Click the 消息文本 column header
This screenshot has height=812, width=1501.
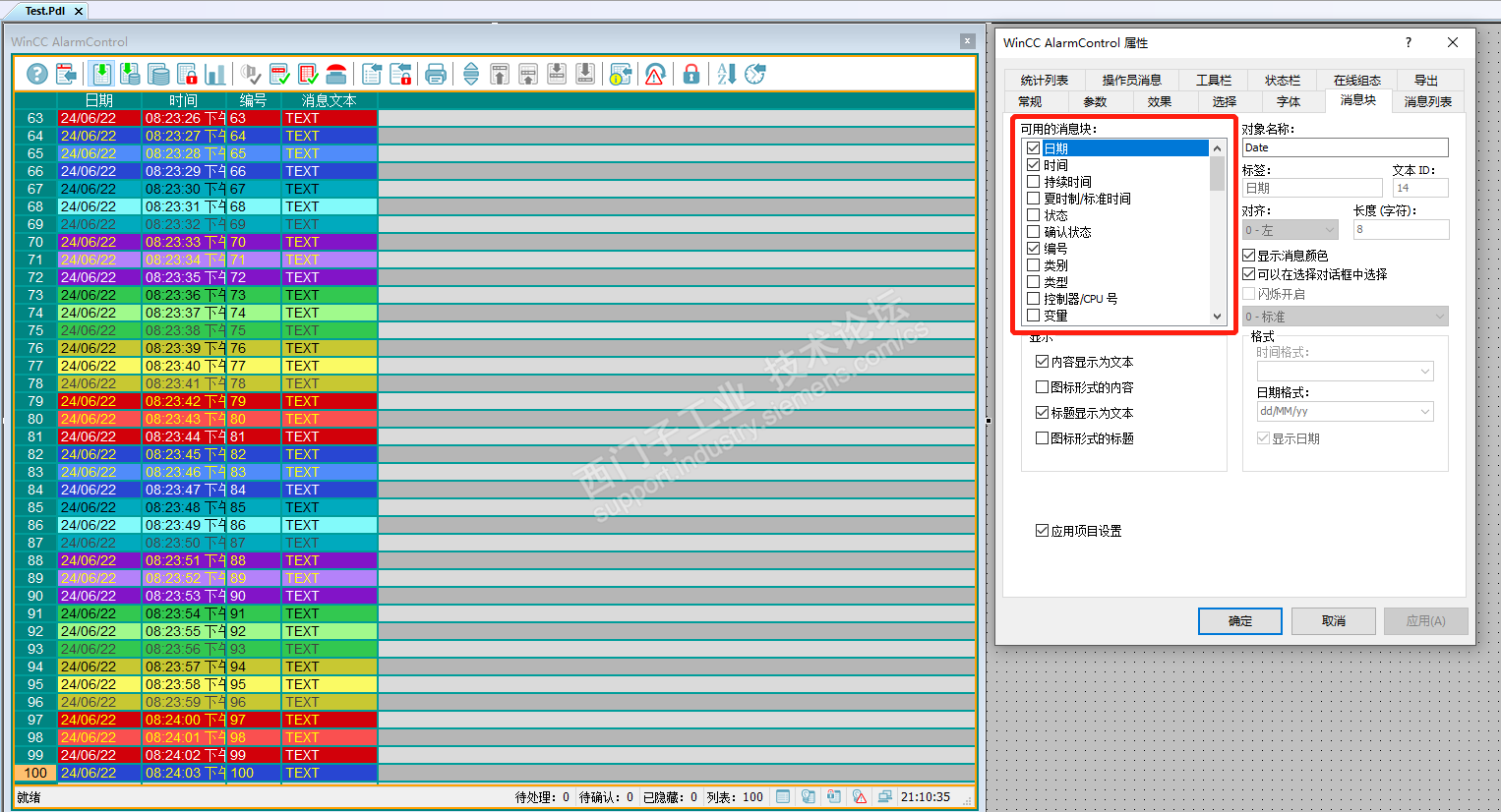click(x=330, y=100)
